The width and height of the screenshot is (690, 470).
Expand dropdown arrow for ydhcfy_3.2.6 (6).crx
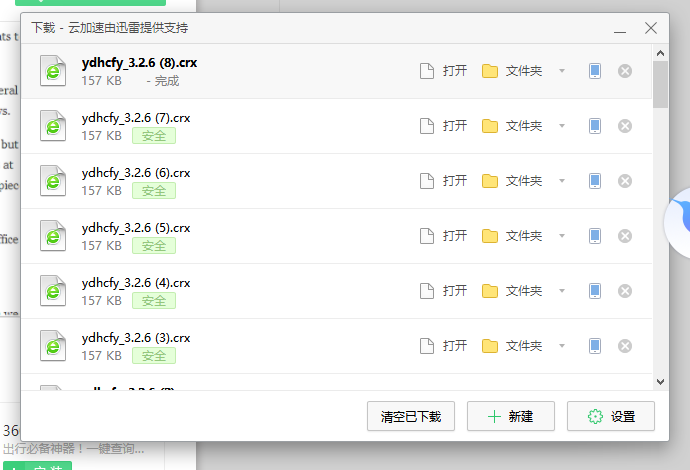pyautogui.click(x=562, y=181)
